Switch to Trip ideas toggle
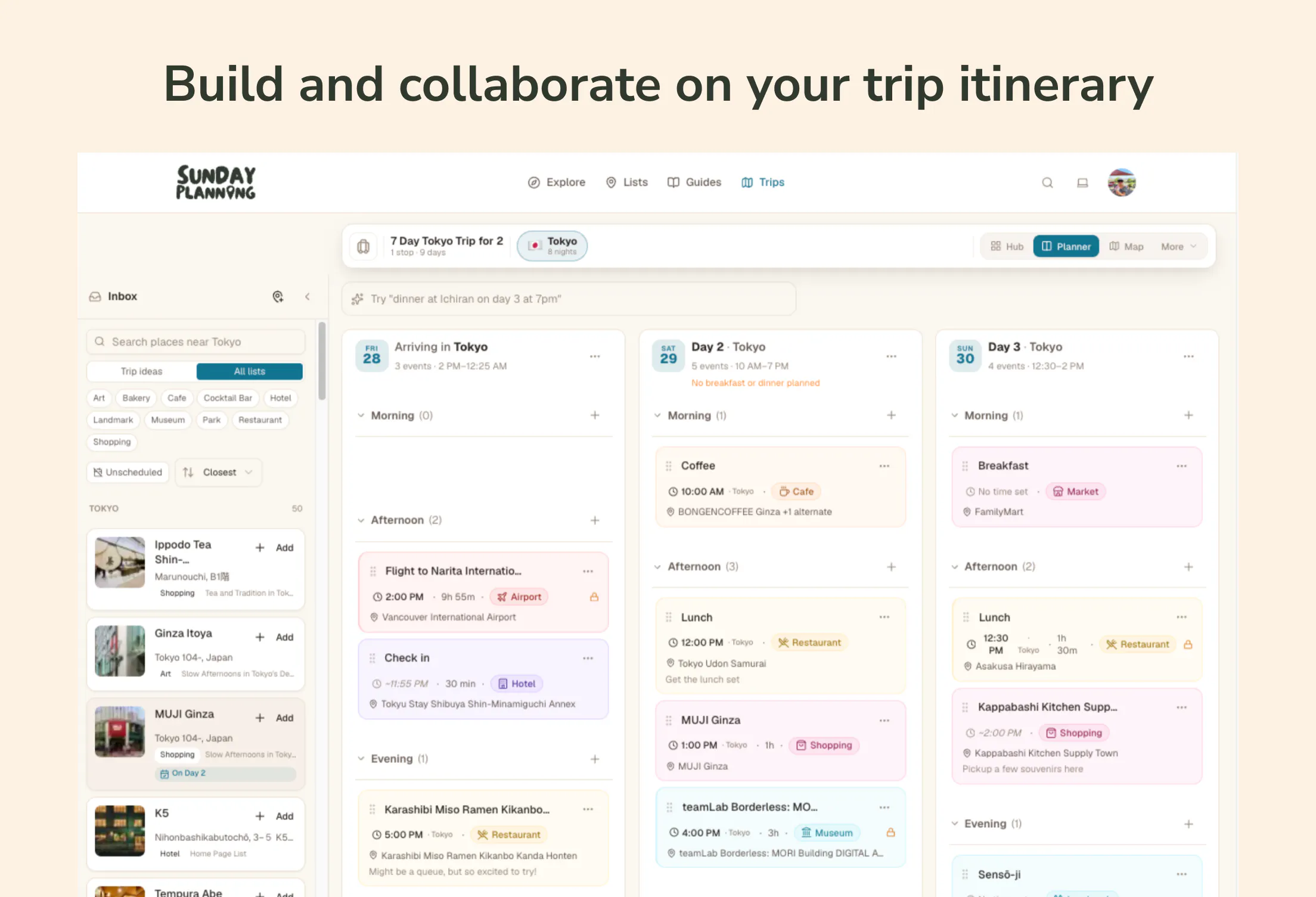1316x897 pixels. 141,371
